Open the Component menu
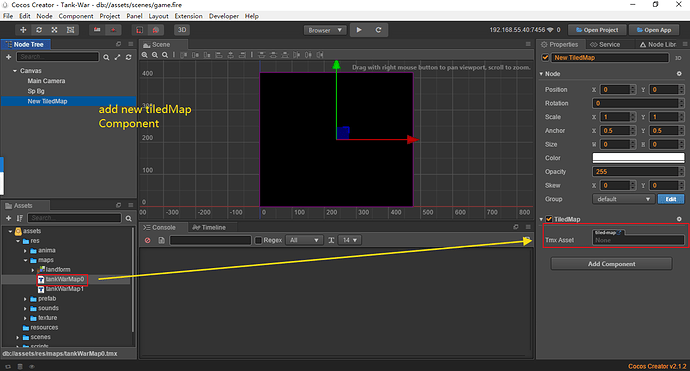 (x=76, y=16)
